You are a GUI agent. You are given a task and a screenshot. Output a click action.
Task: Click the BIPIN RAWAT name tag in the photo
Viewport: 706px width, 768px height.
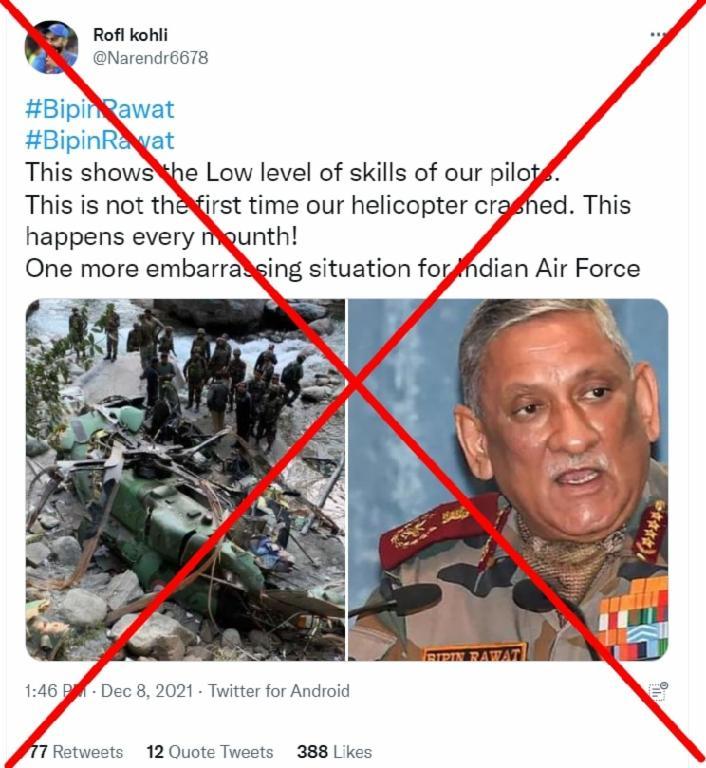(474, 652)
